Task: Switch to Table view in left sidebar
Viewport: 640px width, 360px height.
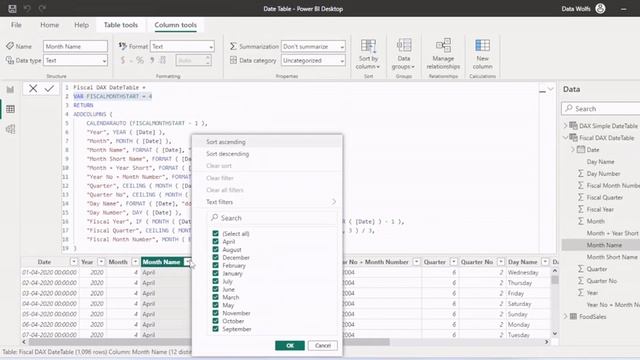Action: [10, 109]
